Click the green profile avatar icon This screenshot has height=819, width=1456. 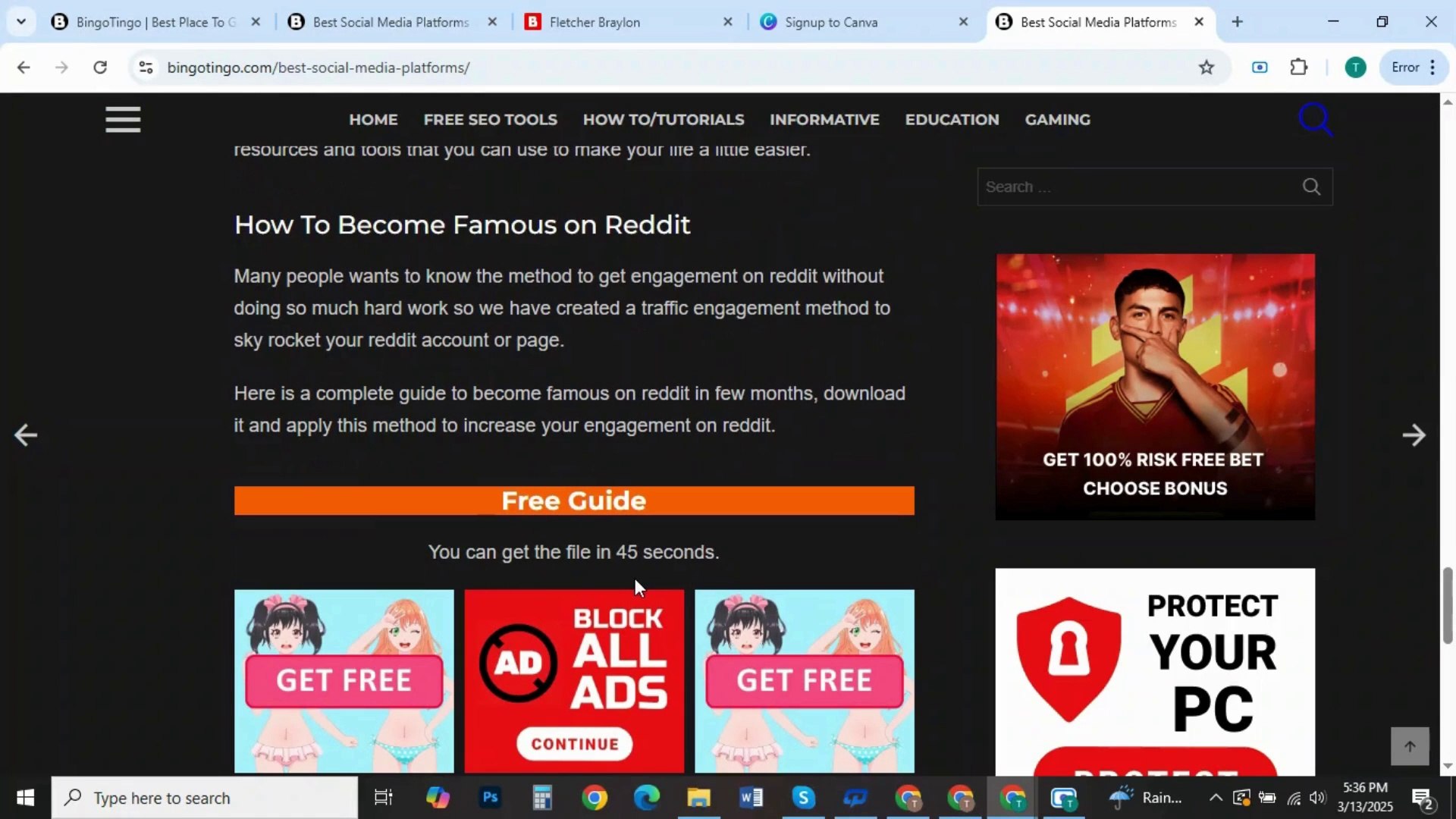point(1355,67)
